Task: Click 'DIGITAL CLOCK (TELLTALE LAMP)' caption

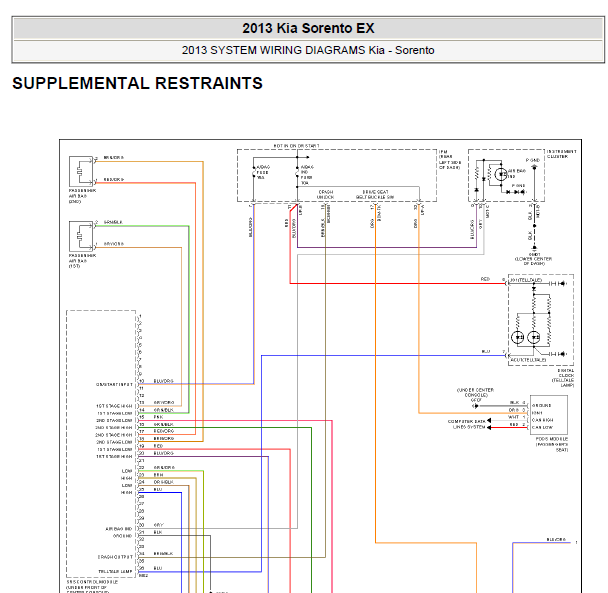Action: click(x=563, y=378)
